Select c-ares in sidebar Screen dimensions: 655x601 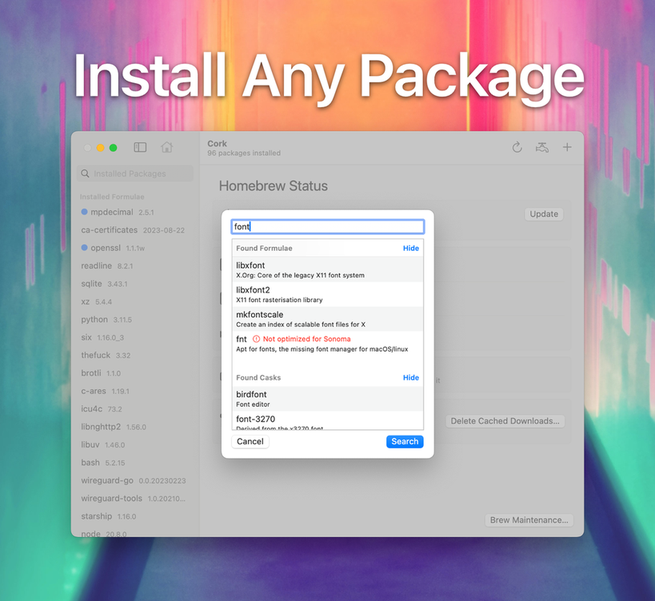click(135, 391)
